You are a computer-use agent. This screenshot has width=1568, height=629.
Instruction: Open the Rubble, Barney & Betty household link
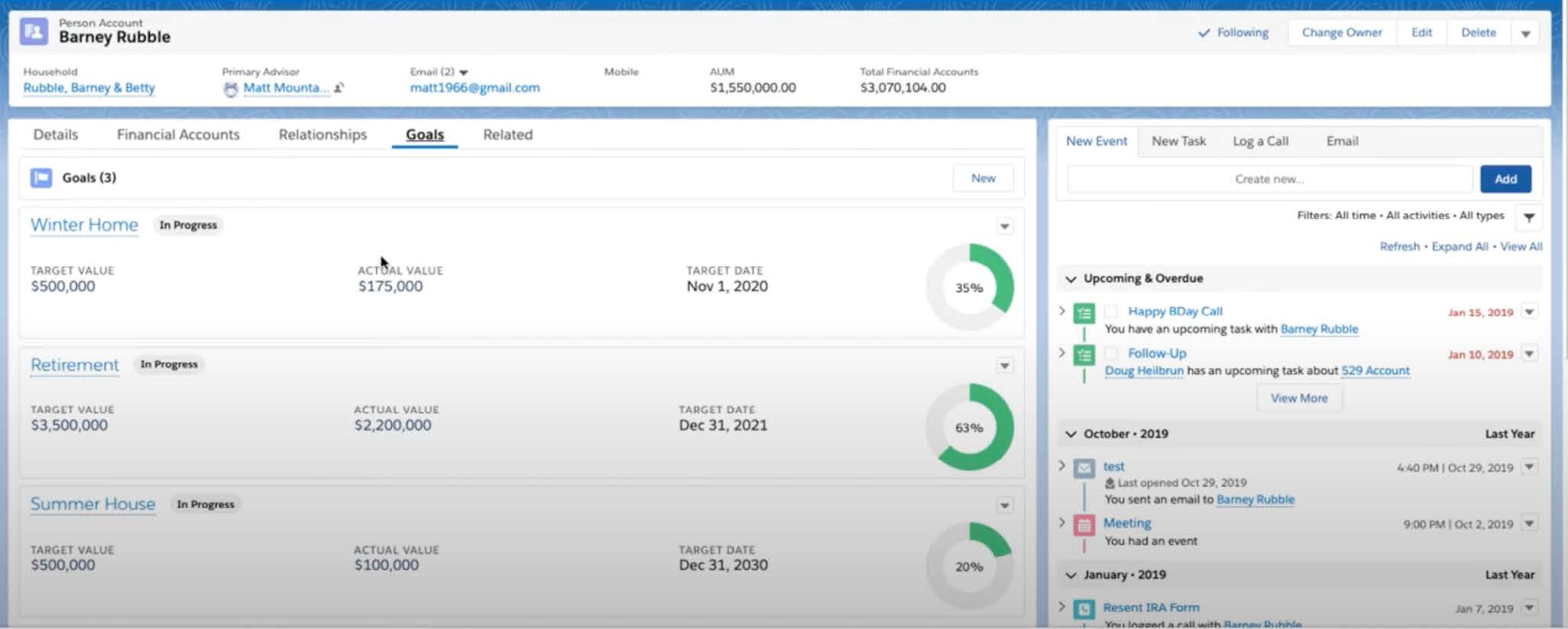[89, 88]
